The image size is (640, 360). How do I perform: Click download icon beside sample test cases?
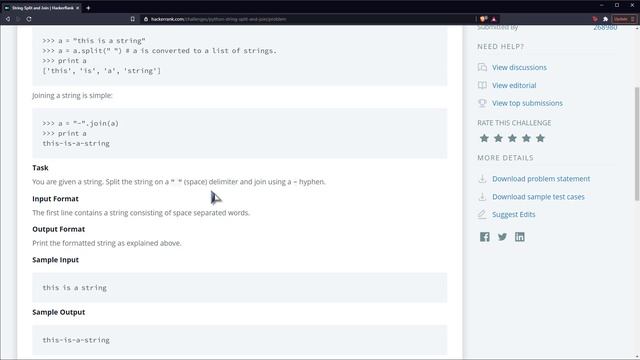coord(482,196)
